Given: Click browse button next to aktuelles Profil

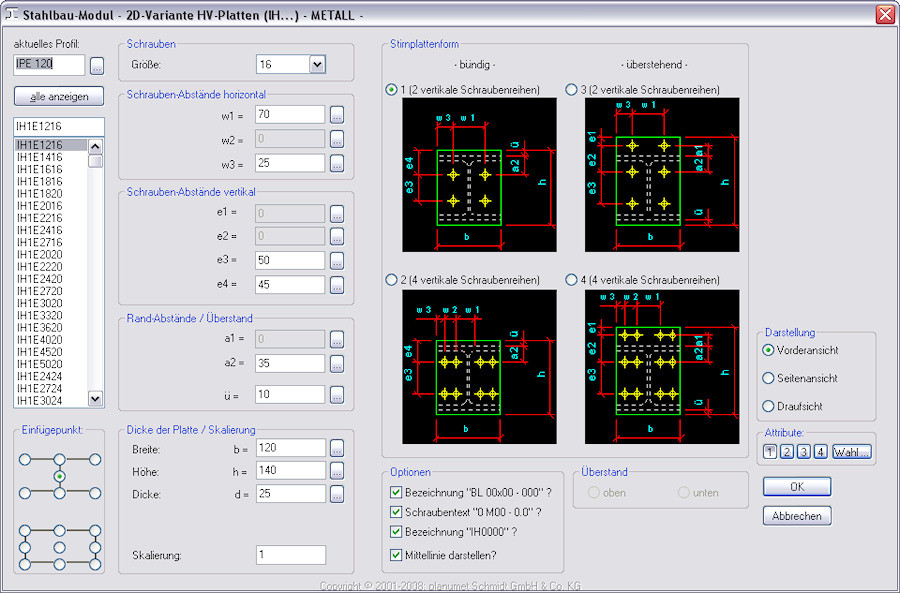Looking at the screenshot, I should tap(97, 65).
